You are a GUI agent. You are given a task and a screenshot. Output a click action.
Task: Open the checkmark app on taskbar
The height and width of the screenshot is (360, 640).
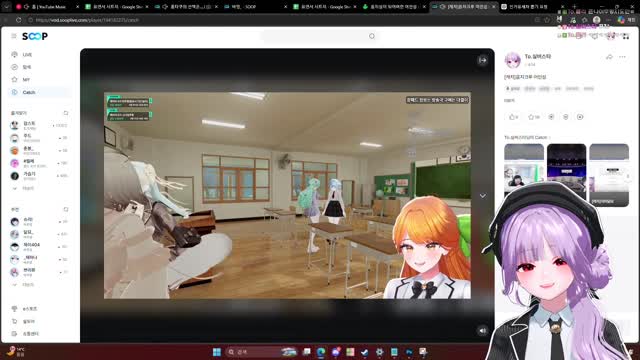pos(365,352)
